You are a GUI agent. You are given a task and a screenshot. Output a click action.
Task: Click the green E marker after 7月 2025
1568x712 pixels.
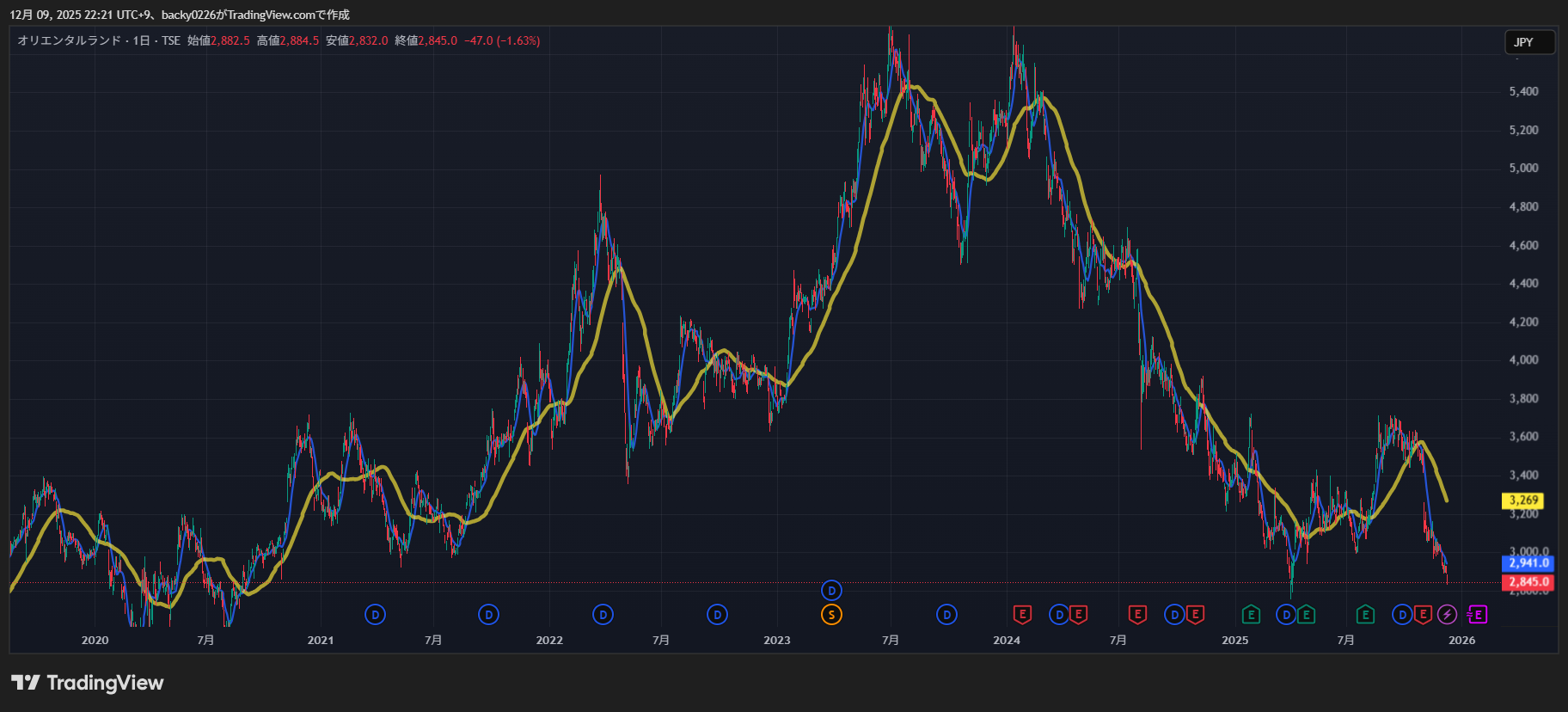pos(1365,615)
